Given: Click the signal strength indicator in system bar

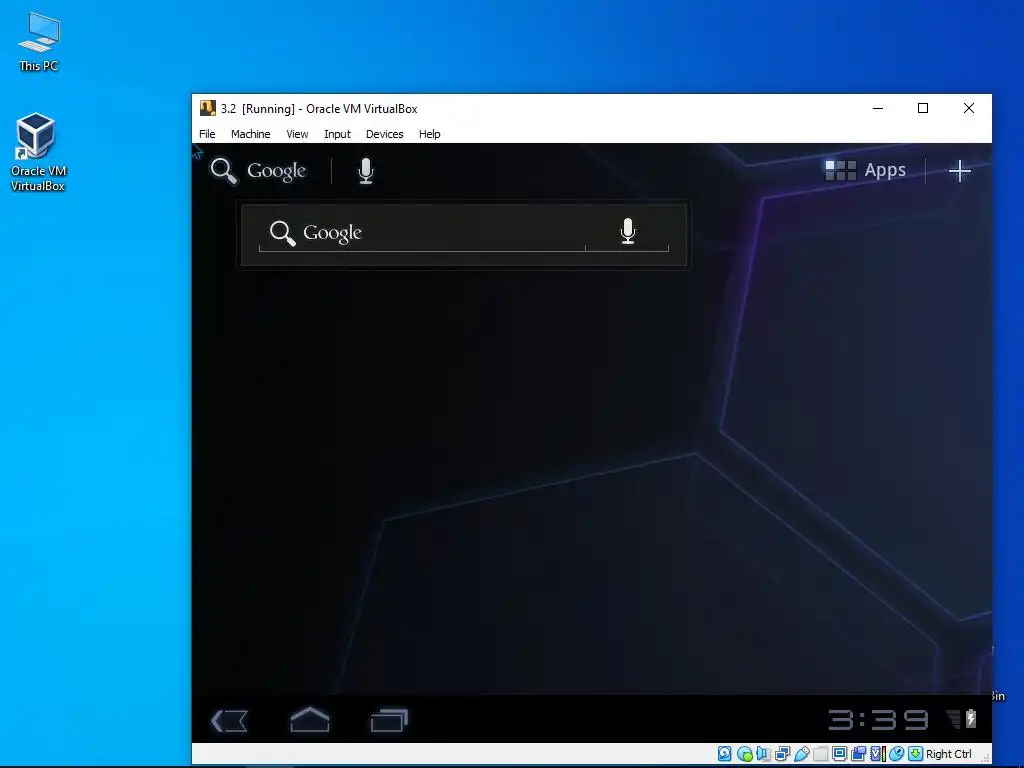Looking at the screenshot, I should coord(954,719).
